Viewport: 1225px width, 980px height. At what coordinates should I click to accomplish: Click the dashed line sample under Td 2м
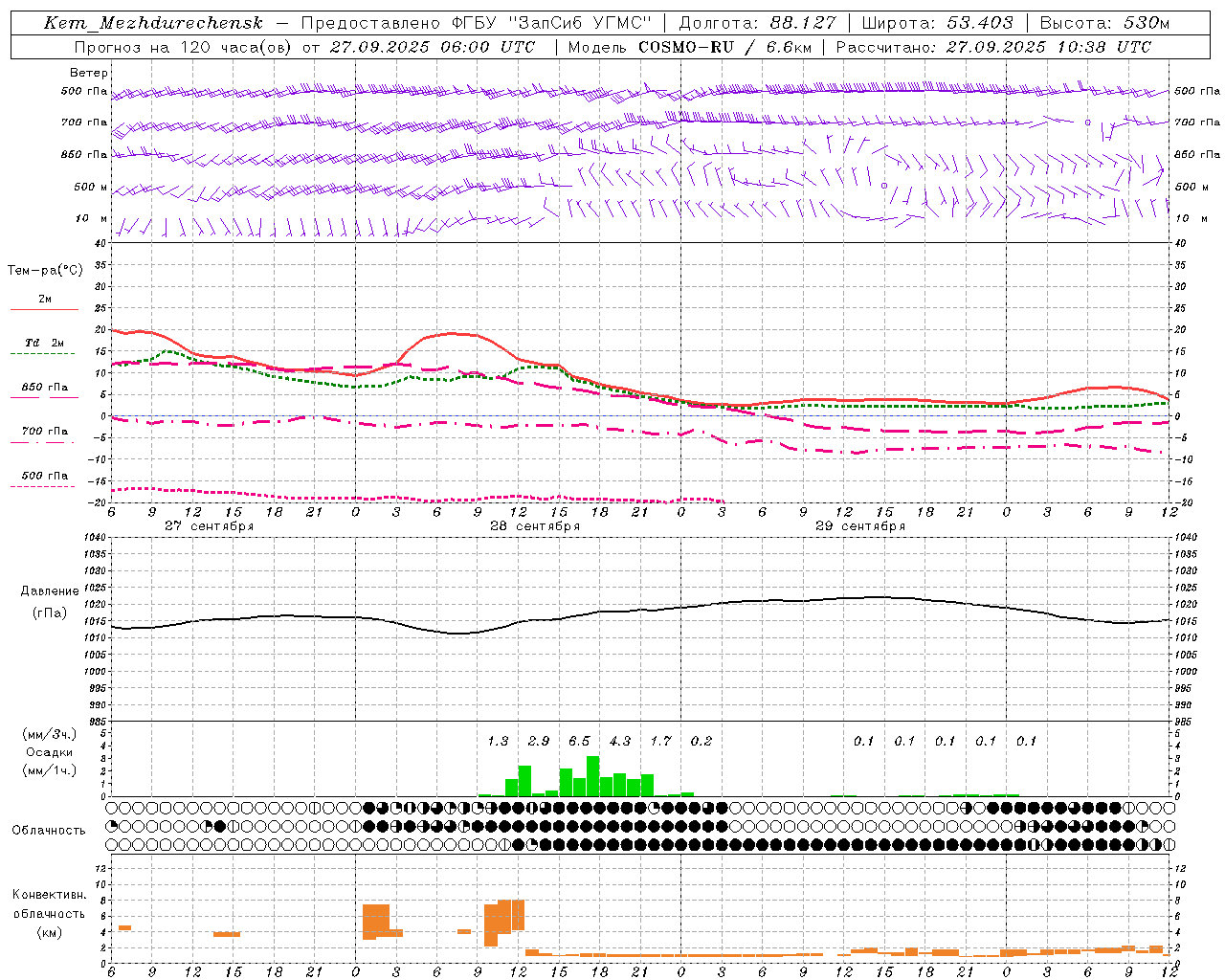(42, 353)
